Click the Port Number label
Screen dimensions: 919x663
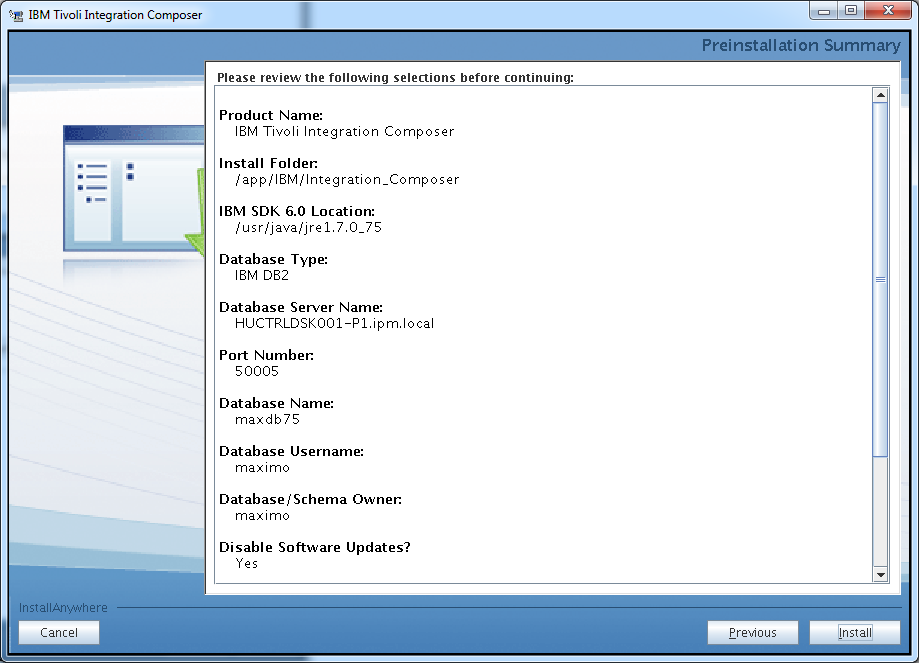266,355
